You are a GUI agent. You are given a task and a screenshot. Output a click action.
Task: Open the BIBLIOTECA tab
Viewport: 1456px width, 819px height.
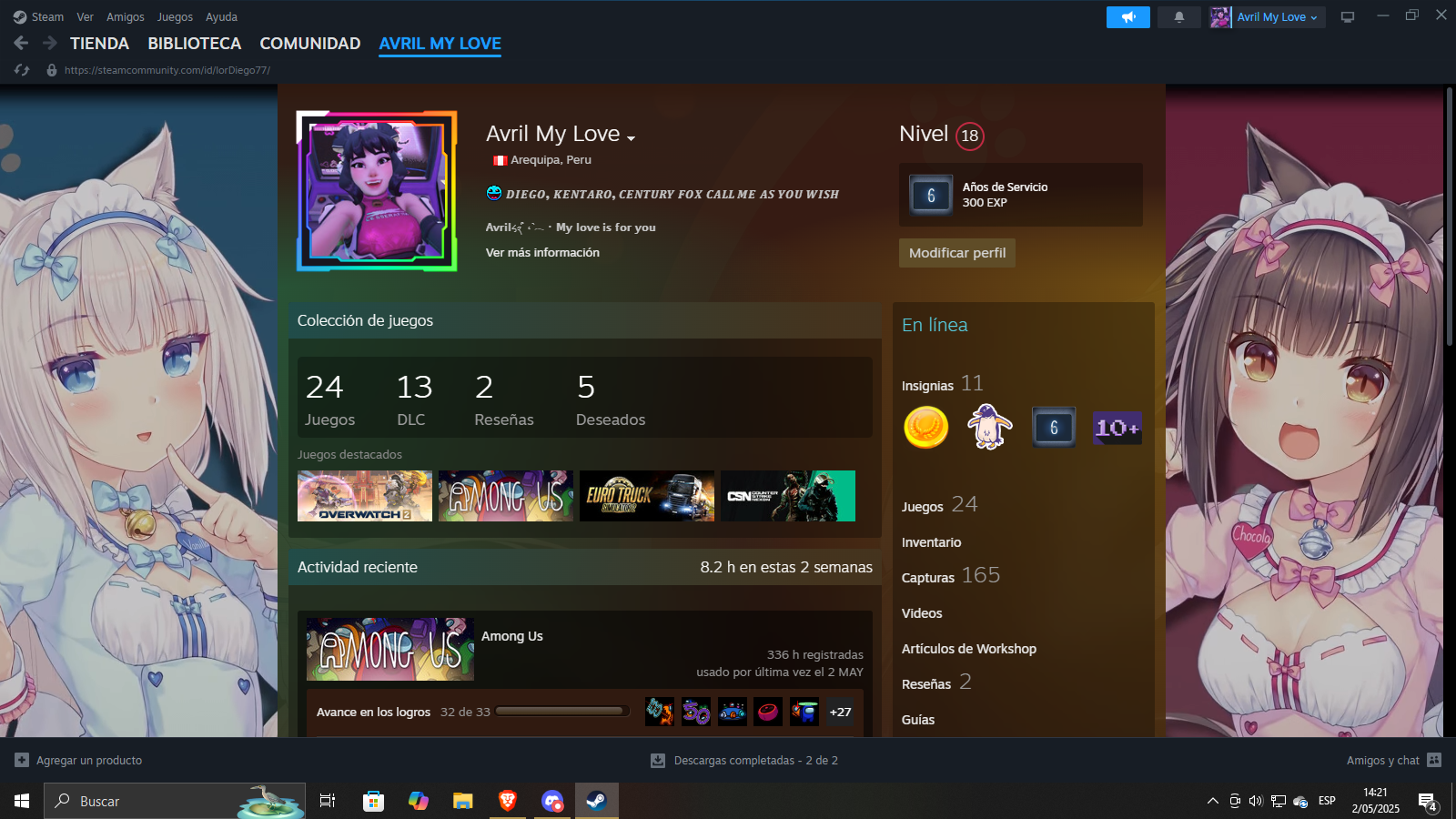point(194,44)
